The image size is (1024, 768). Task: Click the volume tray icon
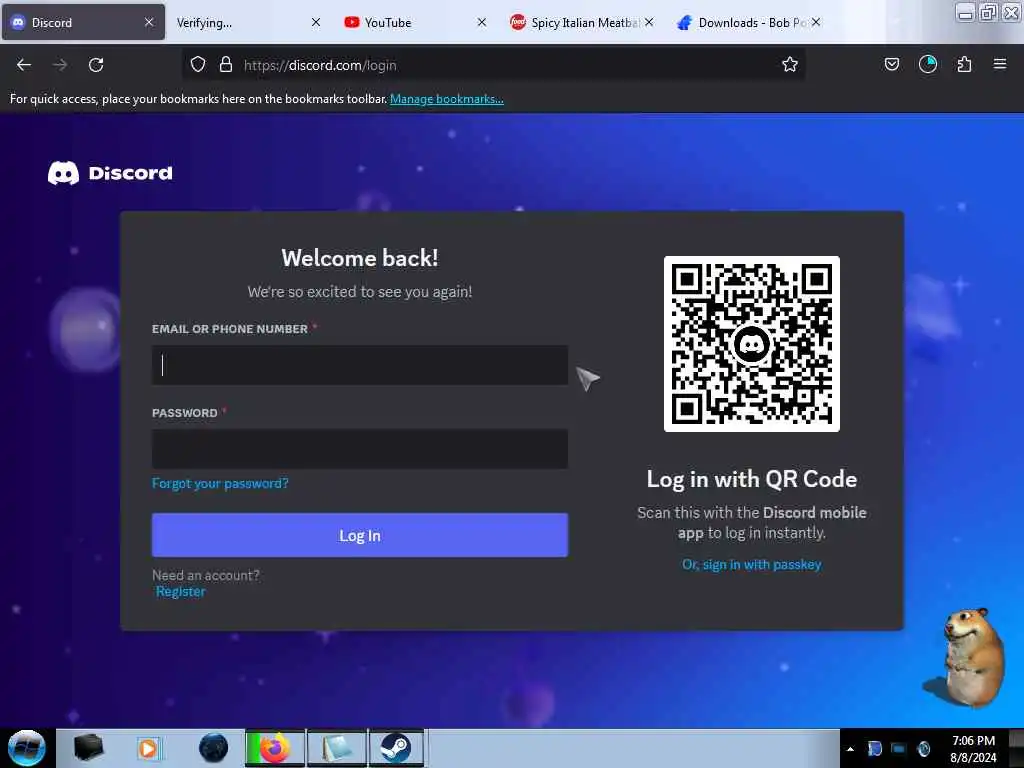click(x=923, y=748)
